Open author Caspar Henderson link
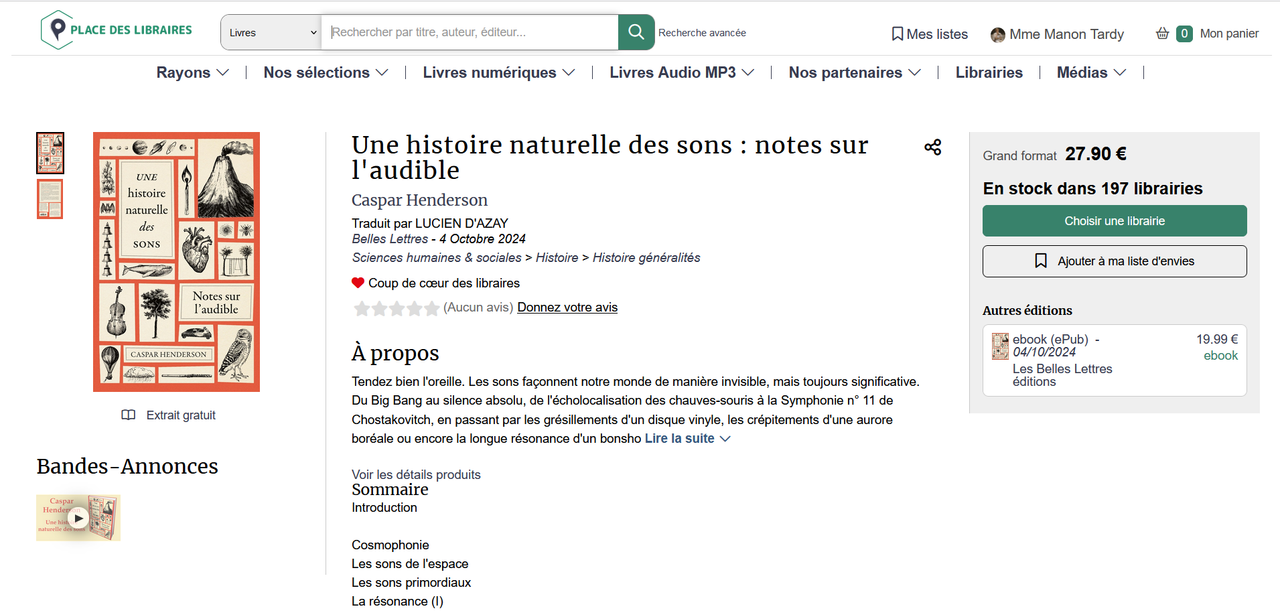Viewport: 1280px width, 611px height. pyautogui.click(x=420, y=200)
